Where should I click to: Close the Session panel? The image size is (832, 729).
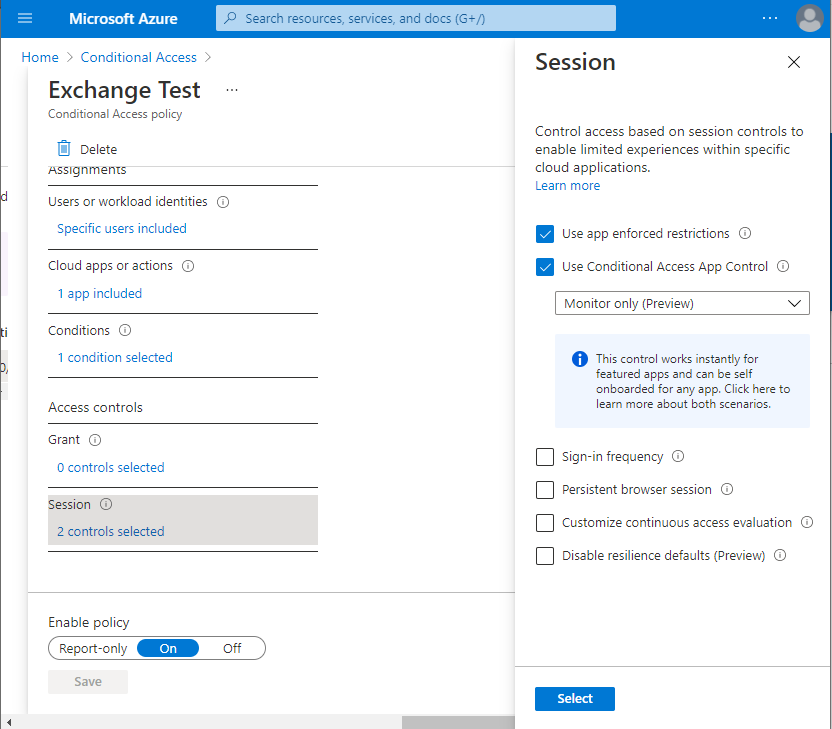[793, 62]
